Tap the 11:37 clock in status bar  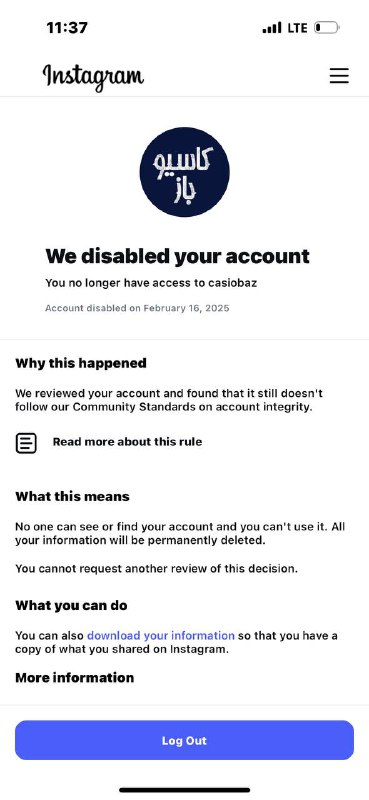point(67,28)
